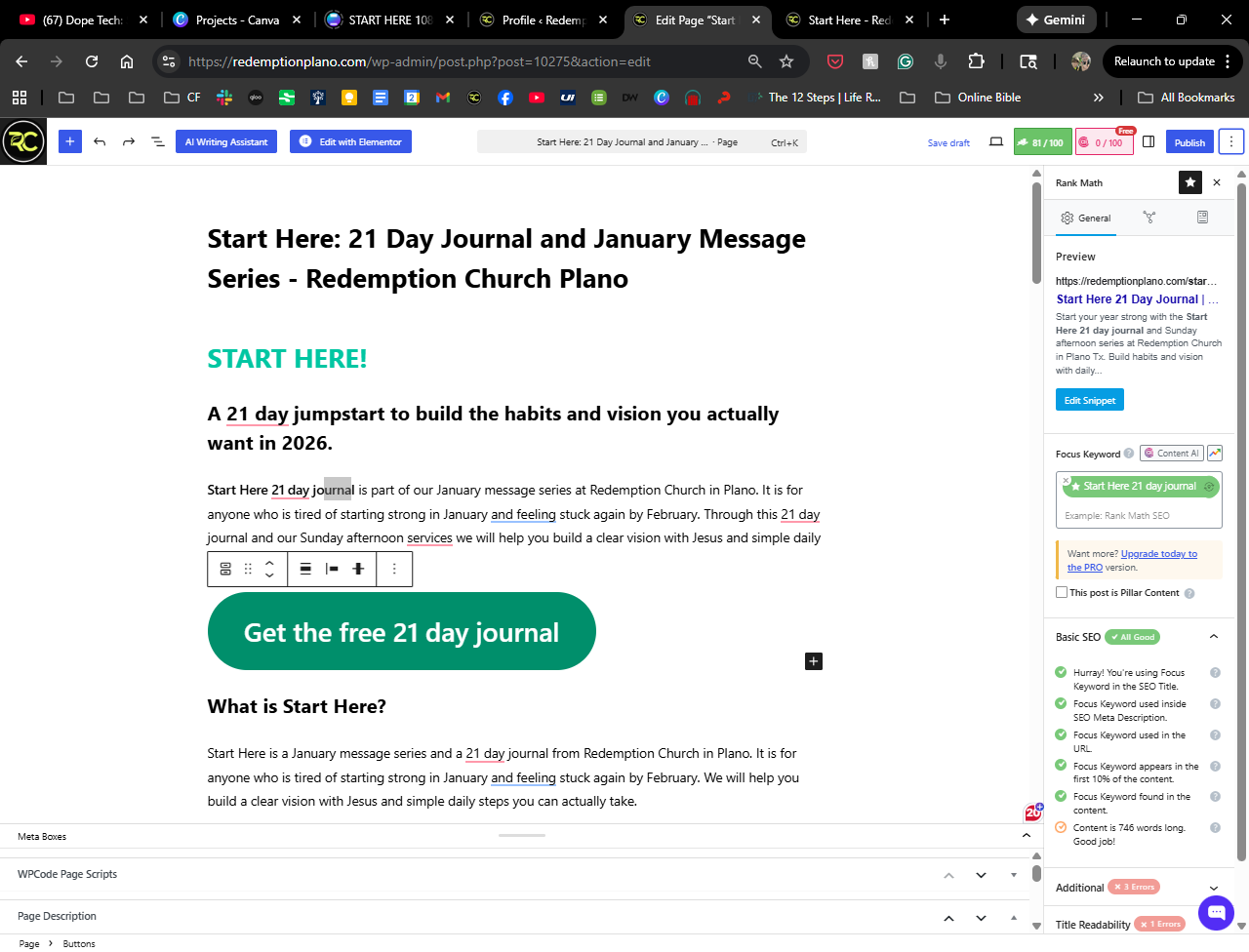Collapse the Basic SEO section
Image resolution: width=1249 pixels, height=952 pixels.
pos(1214,637)
